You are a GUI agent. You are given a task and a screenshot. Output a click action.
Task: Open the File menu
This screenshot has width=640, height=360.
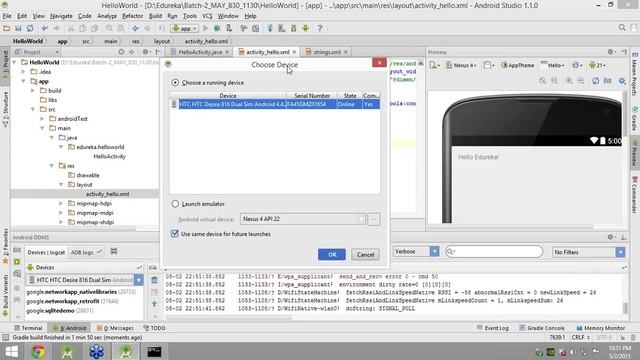pos(7,16)
